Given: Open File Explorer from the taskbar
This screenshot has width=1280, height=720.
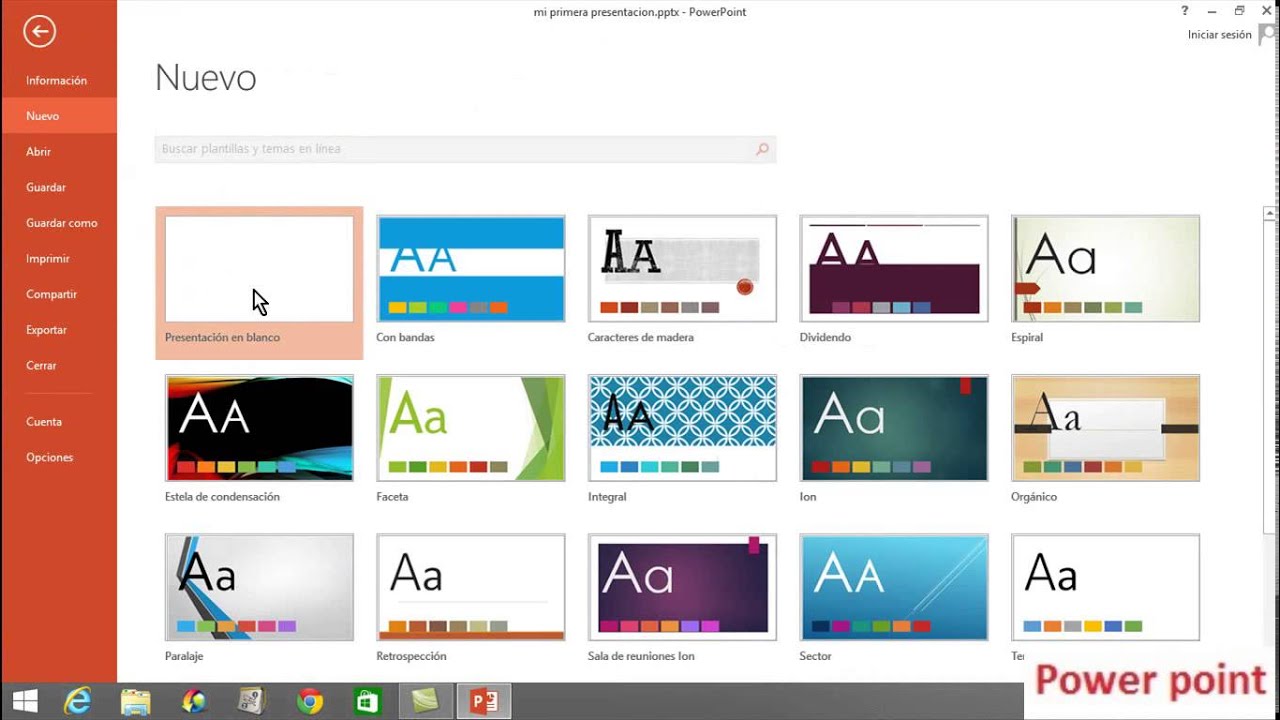Looking at the screenshot, I should [x=135, y=701].
